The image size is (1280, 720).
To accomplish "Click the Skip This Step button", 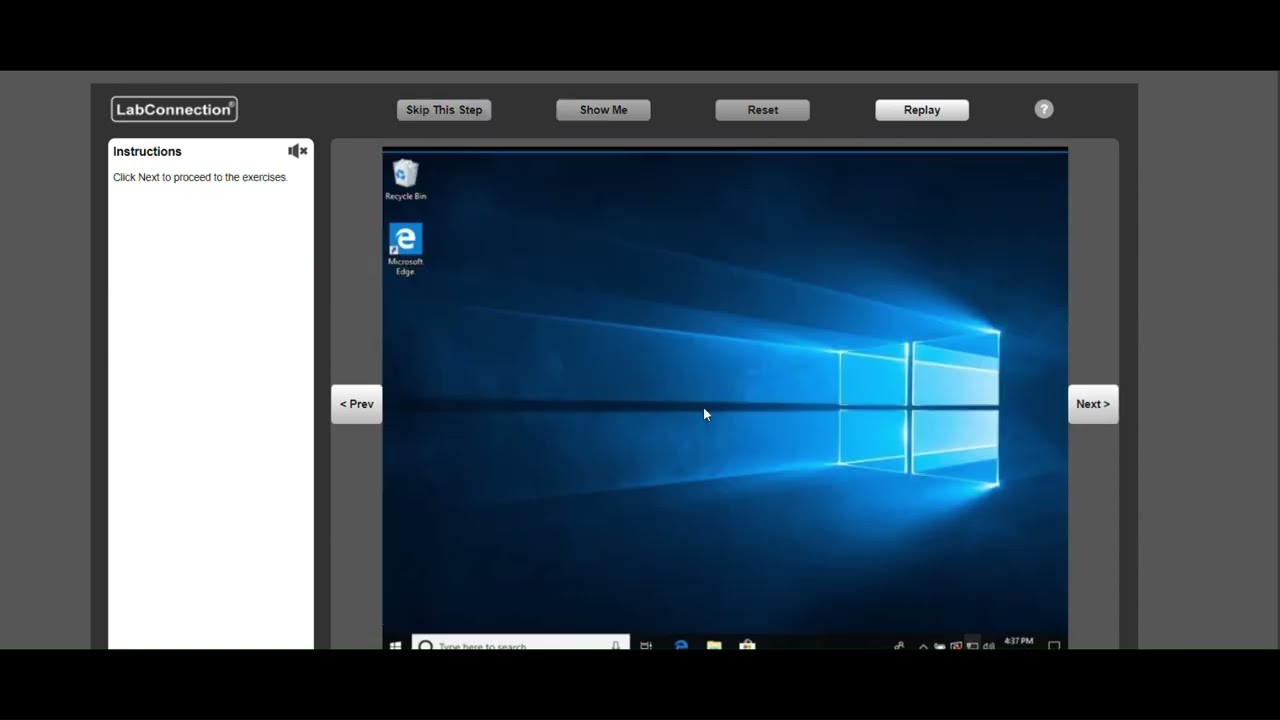I will click(x=444, y=110).
